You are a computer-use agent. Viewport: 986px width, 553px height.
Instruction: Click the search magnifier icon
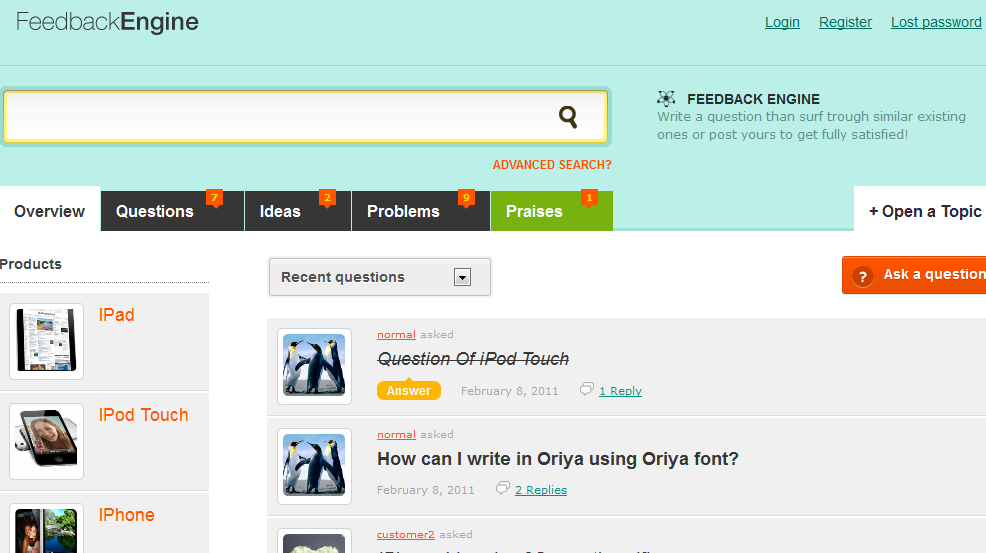[568, 116]
